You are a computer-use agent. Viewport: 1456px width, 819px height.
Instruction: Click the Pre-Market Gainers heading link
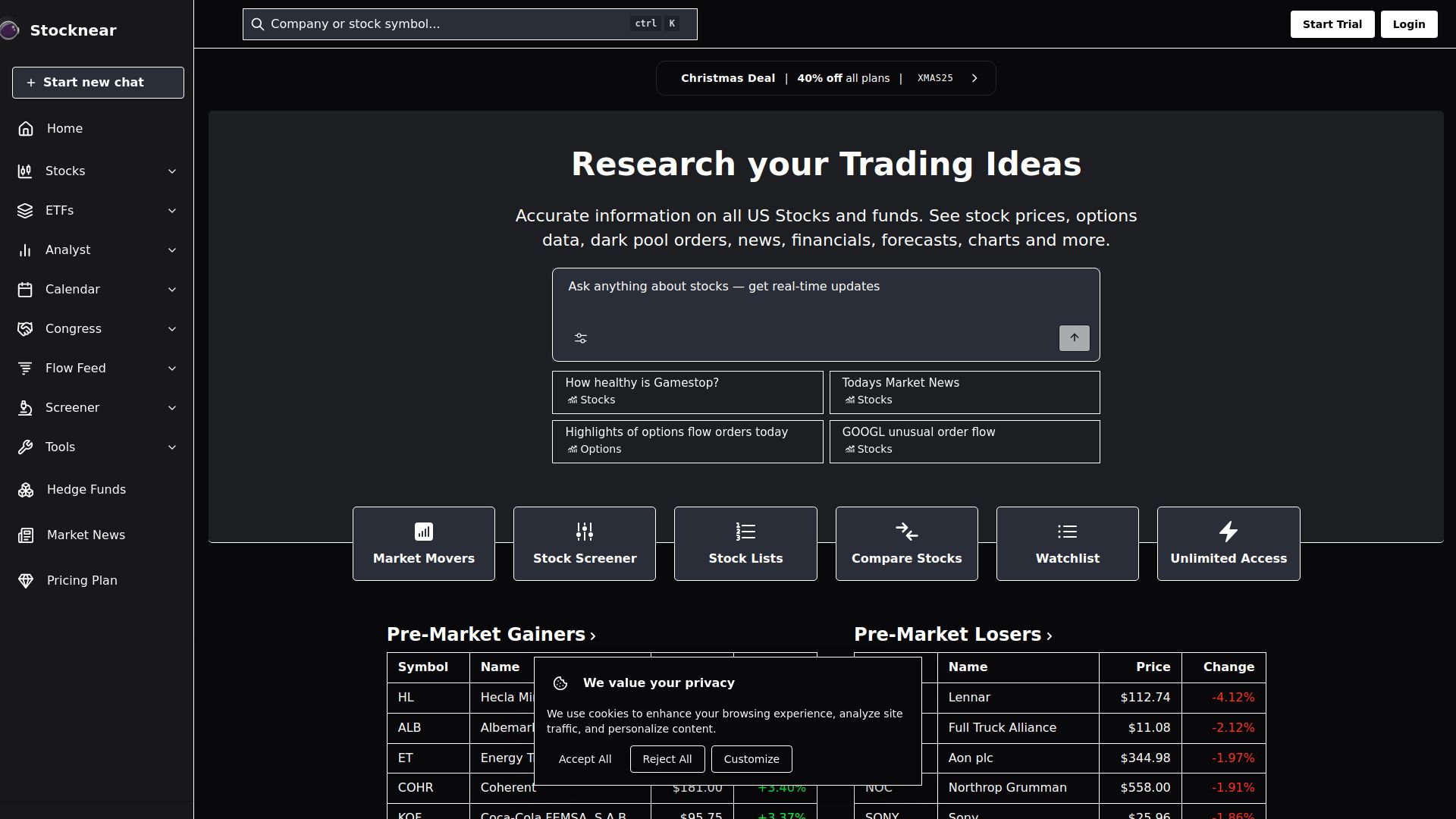pos(491,635)
